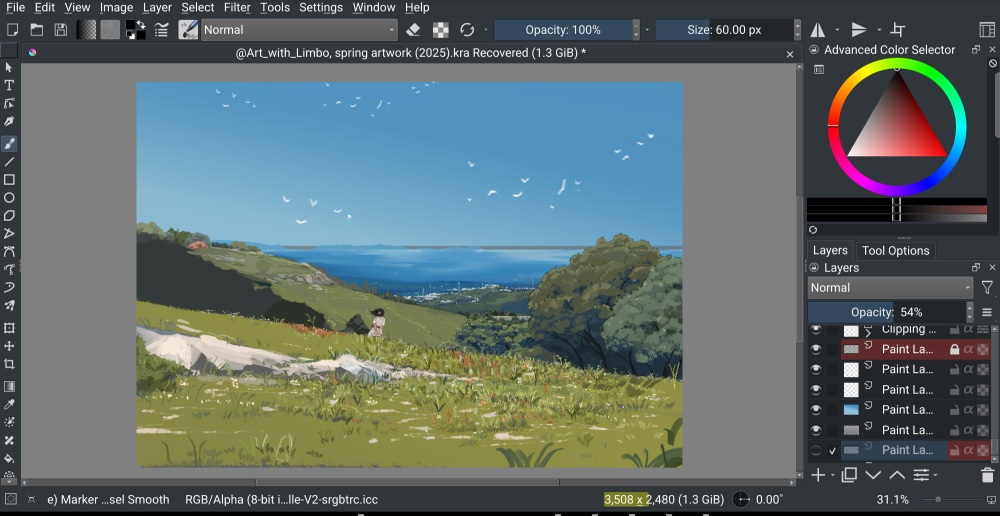1000x516 pixels.
Task: Select the Transform tool
Action: coord(9,328)
